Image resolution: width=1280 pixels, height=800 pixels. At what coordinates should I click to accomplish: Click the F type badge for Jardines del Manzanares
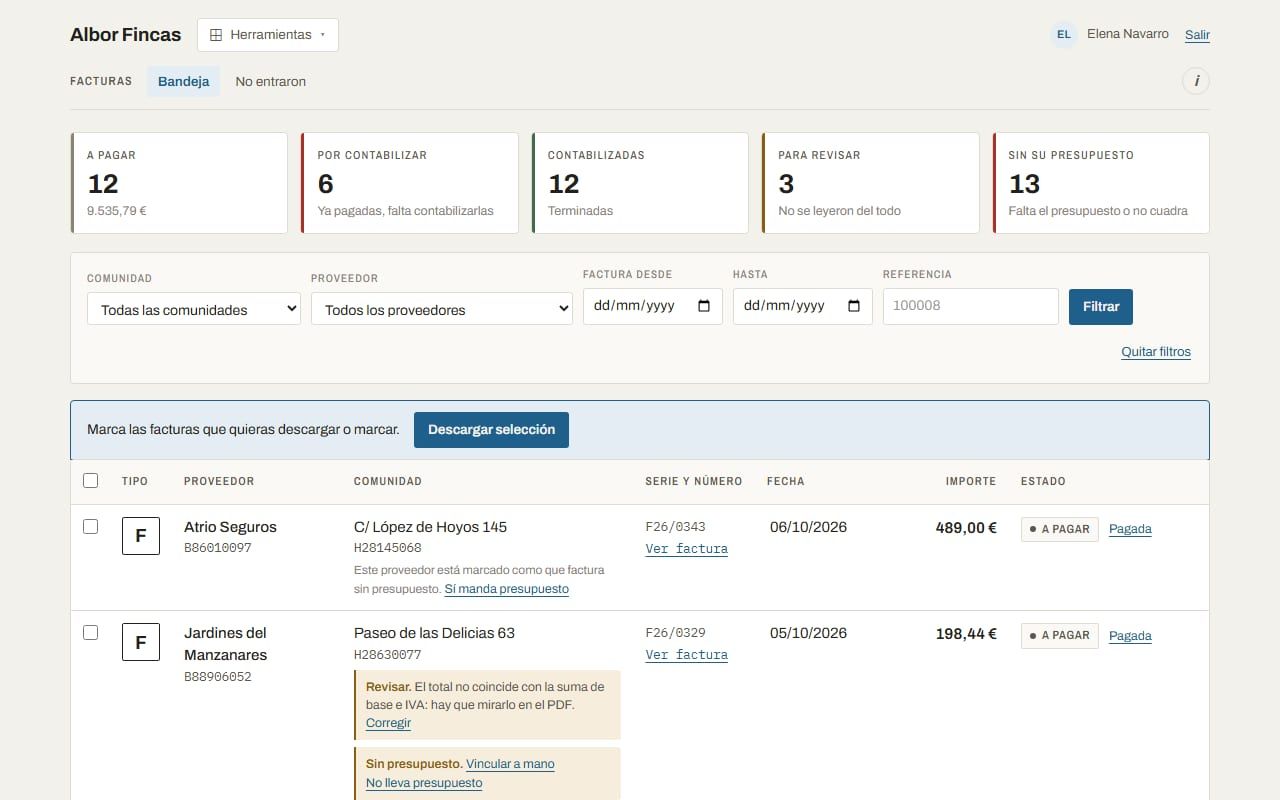141,642
